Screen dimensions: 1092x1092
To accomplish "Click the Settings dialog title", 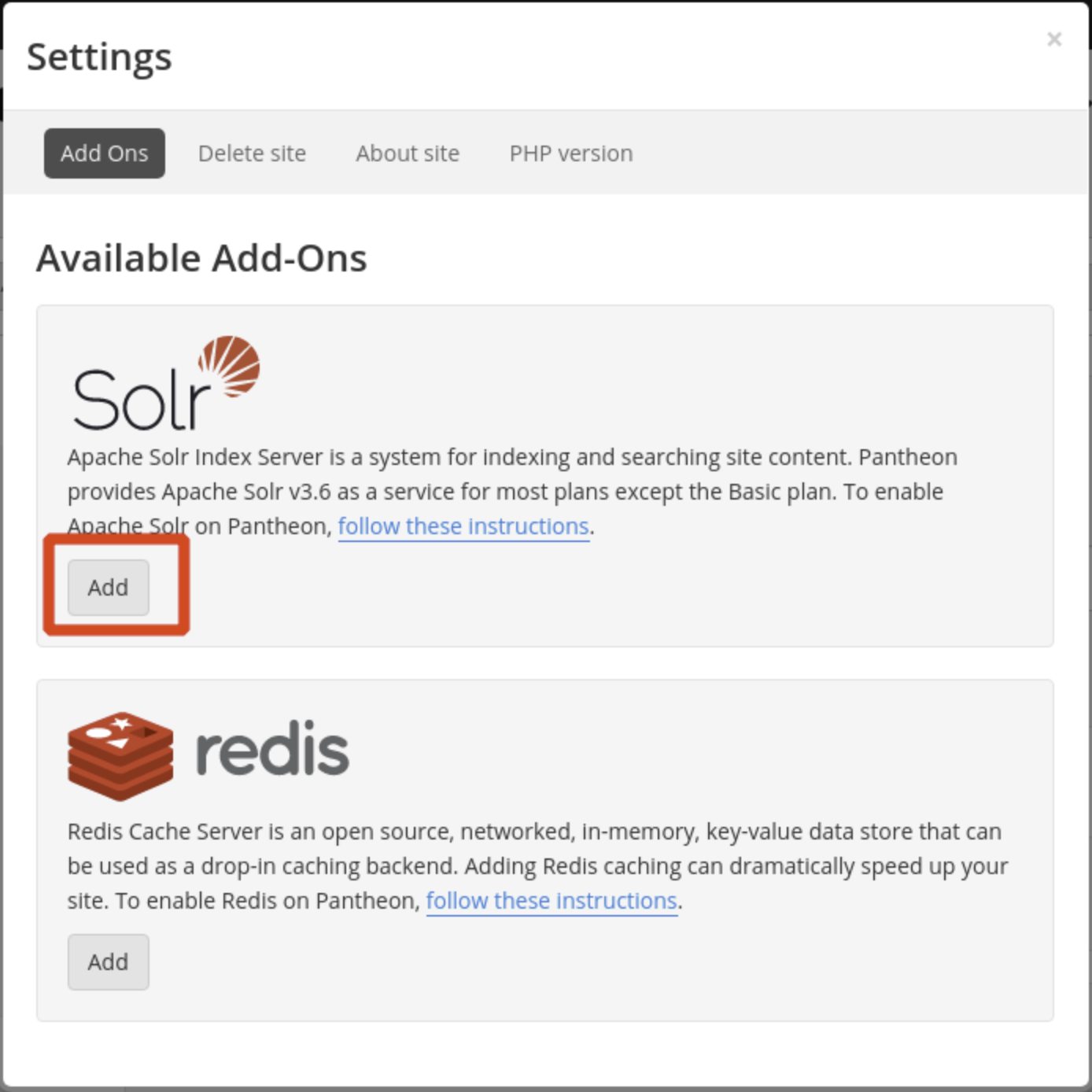I will [100, 56].
